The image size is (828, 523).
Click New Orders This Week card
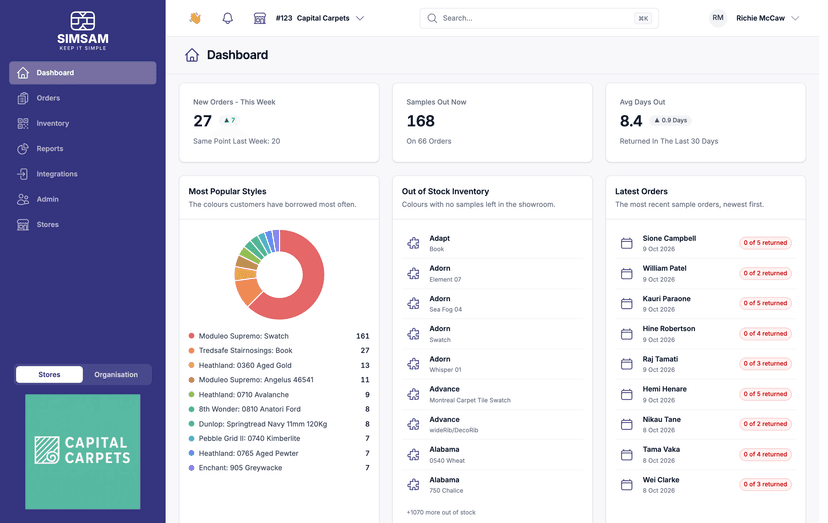pos(279,123)
